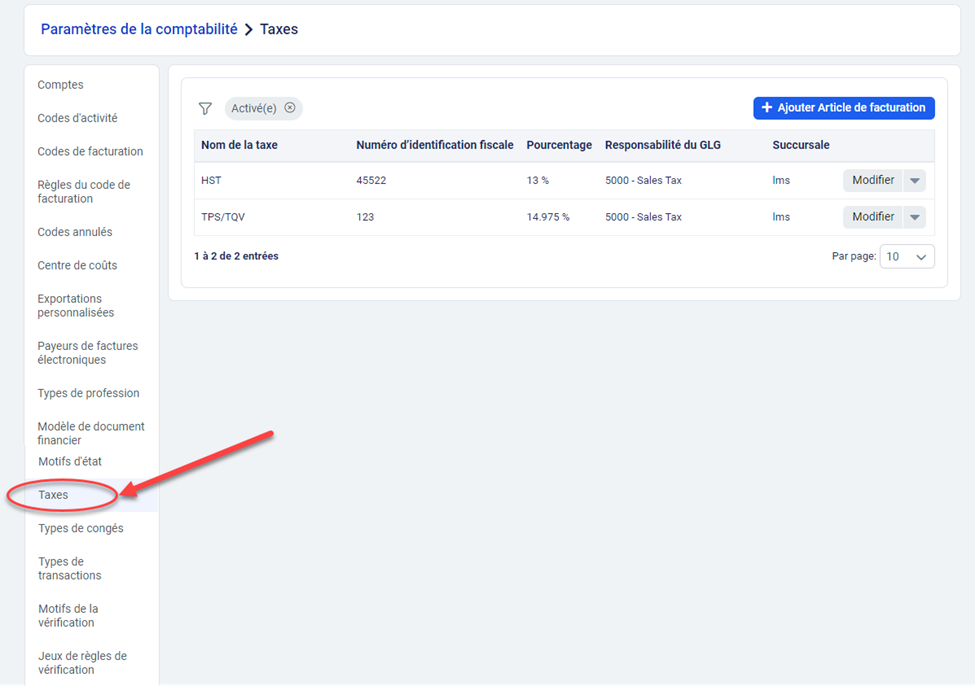The height and width of the screenshot is (686, 975).
Task: Select Payeurs de factures électroniques
Action: pyautogui.click(x=88, y=353)
